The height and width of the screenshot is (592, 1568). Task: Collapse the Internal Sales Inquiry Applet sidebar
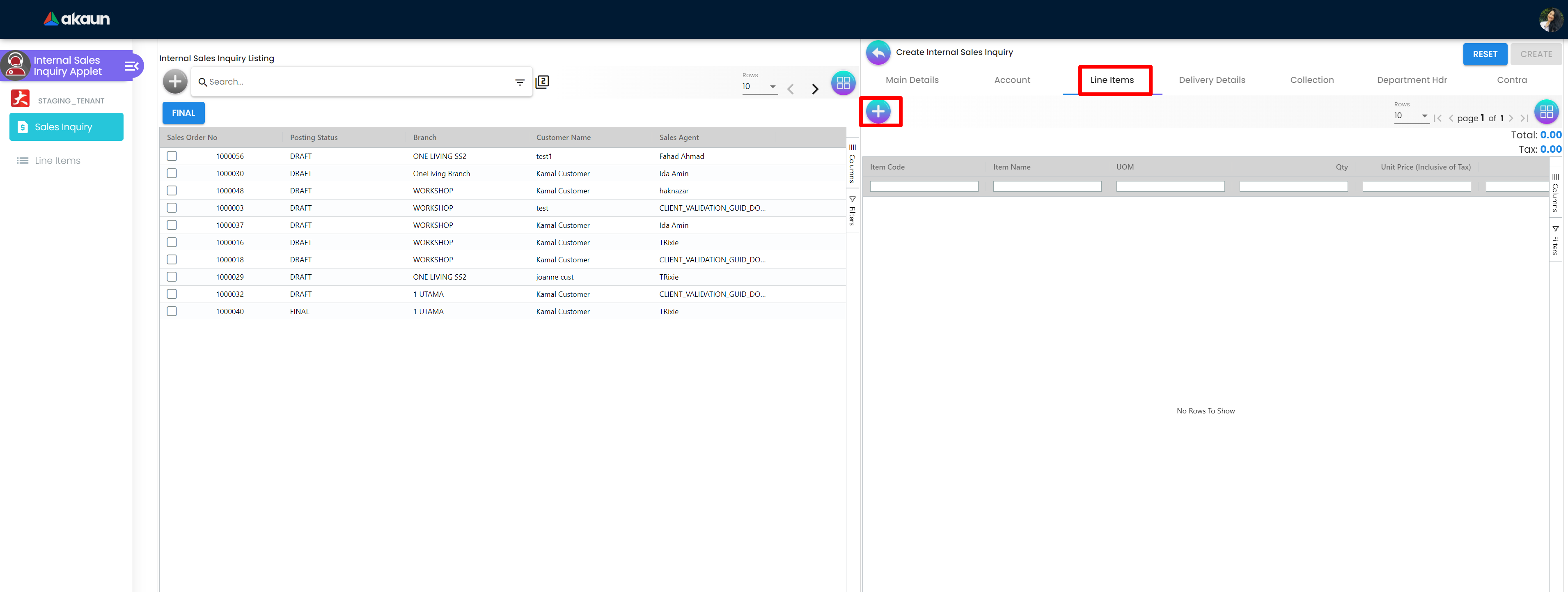(131, 66)
